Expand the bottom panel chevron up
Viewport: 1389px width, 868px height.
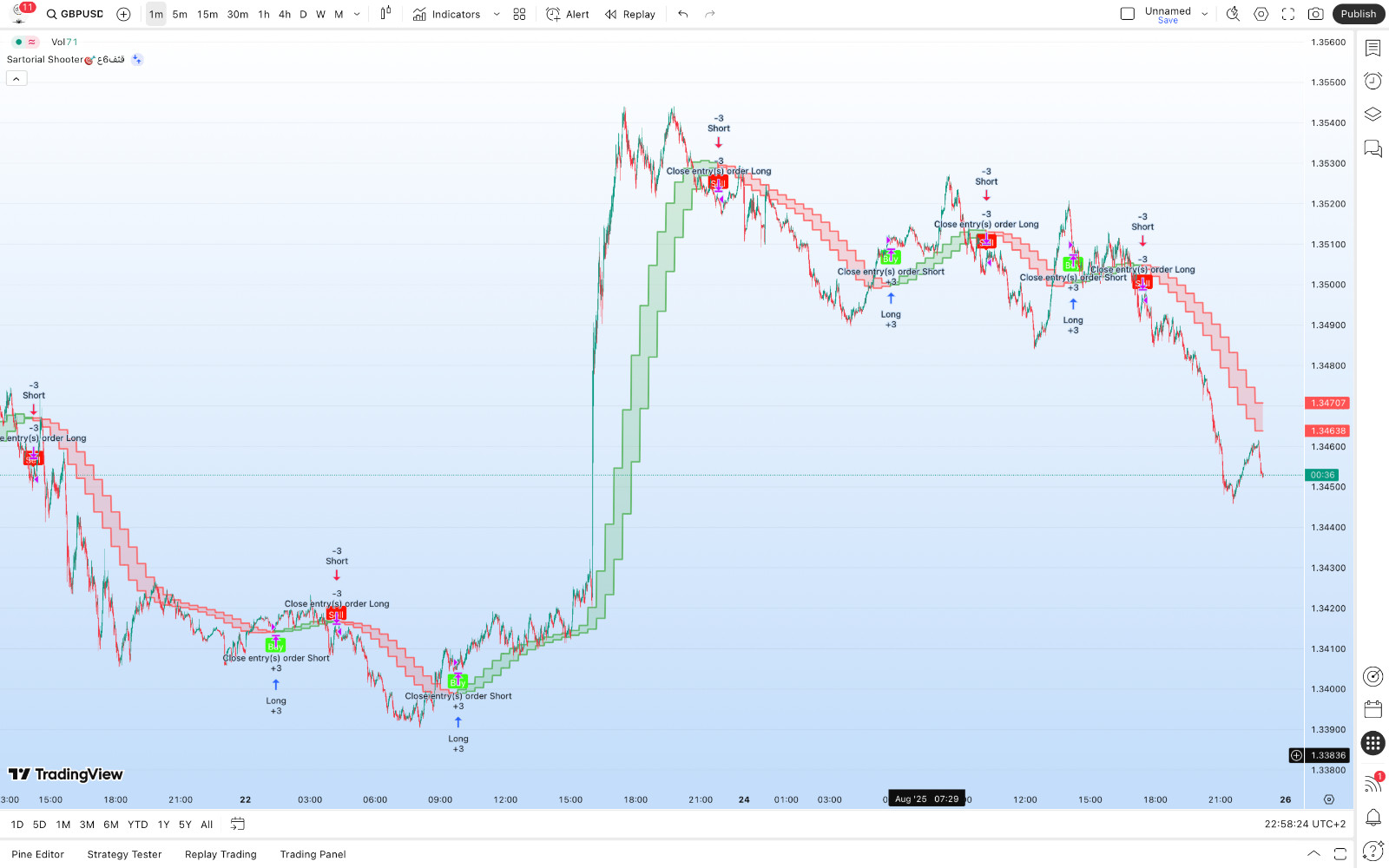click(1313, 854)
